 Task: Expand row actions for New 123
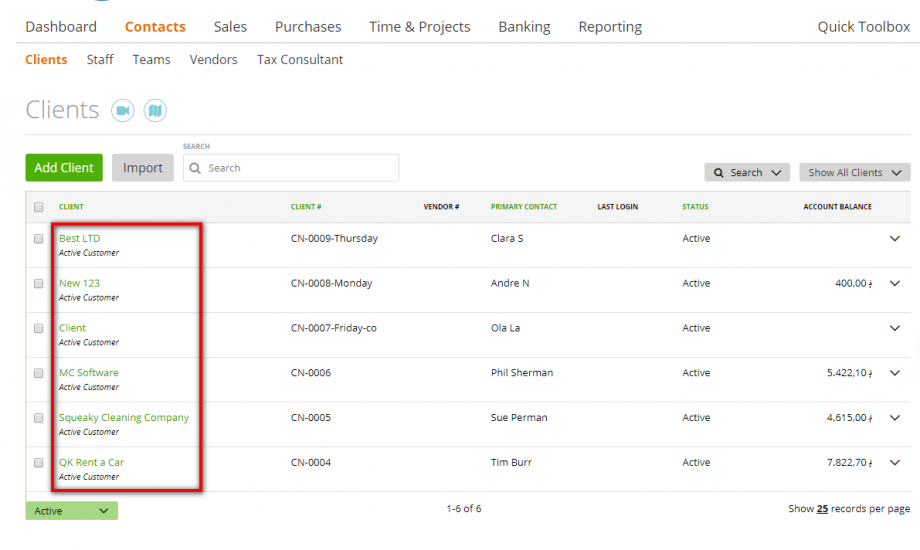(895, 283)
